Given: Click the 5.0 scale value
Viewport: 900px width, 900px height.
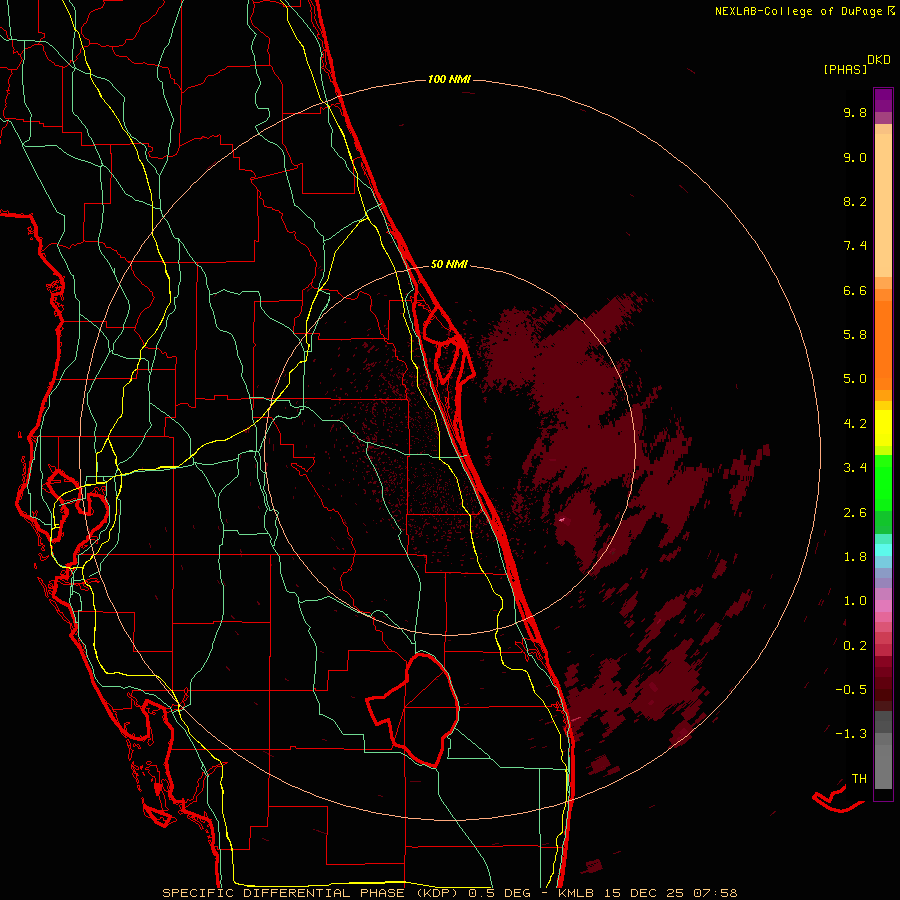Looking at the screenshot, I should [855, 379].
